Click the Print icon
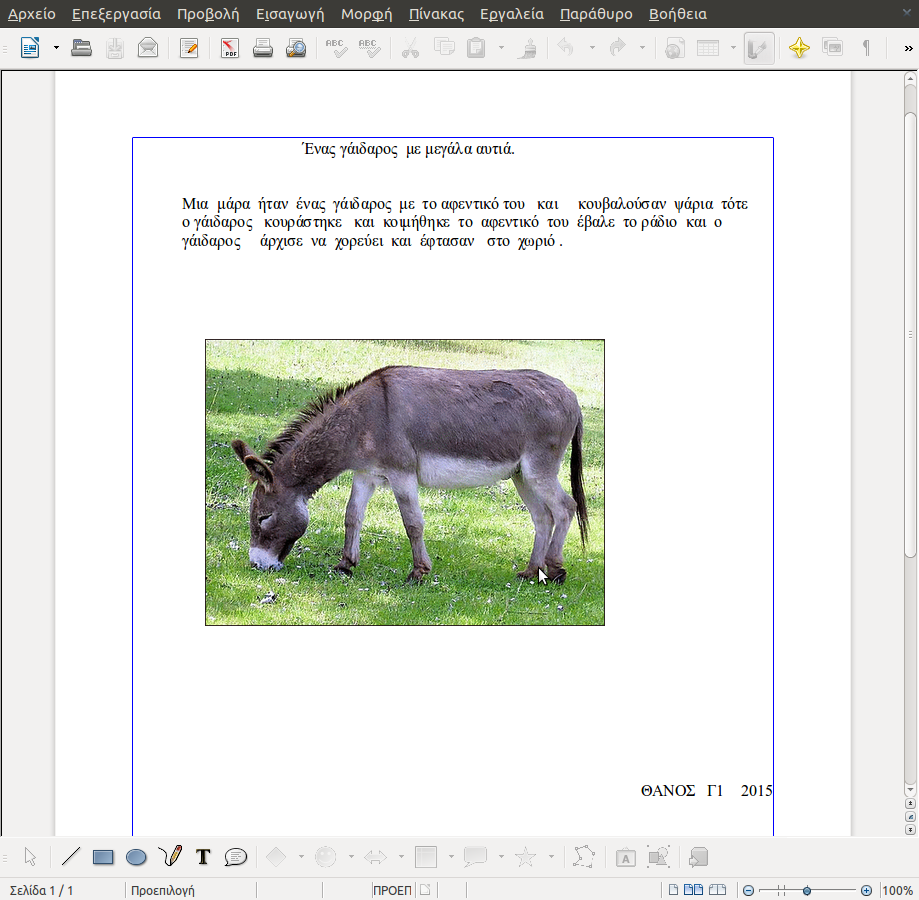This screenshot has width=919, height=900. tap(263, 47)
